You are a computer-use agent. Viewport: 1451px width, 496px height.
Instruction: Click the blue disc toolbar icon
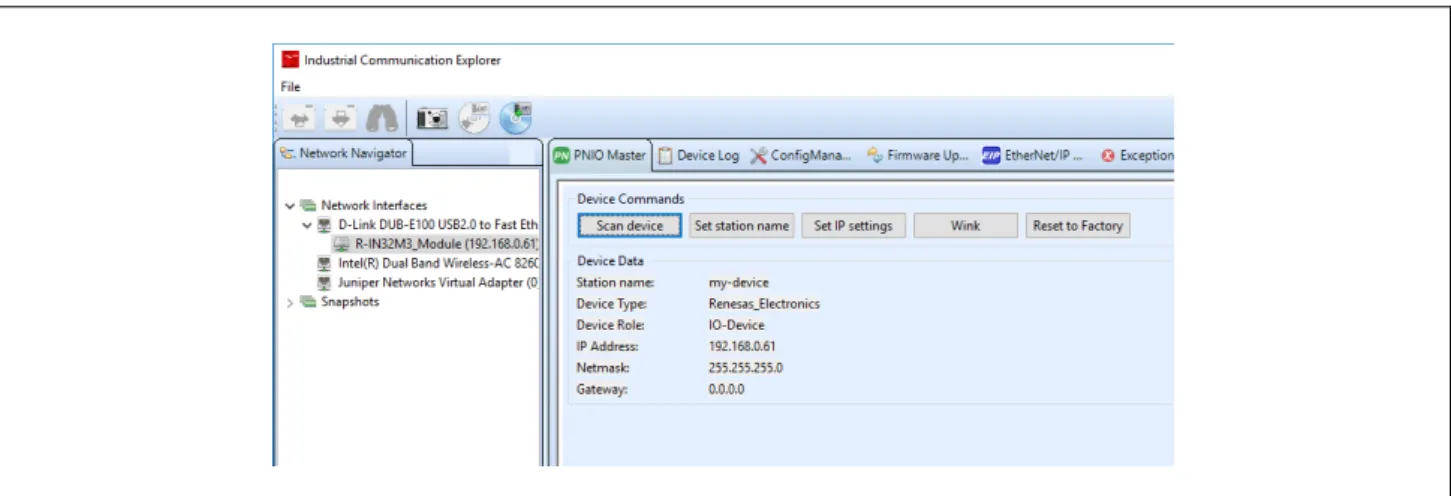pyautogui.click(x=515, y=118)
